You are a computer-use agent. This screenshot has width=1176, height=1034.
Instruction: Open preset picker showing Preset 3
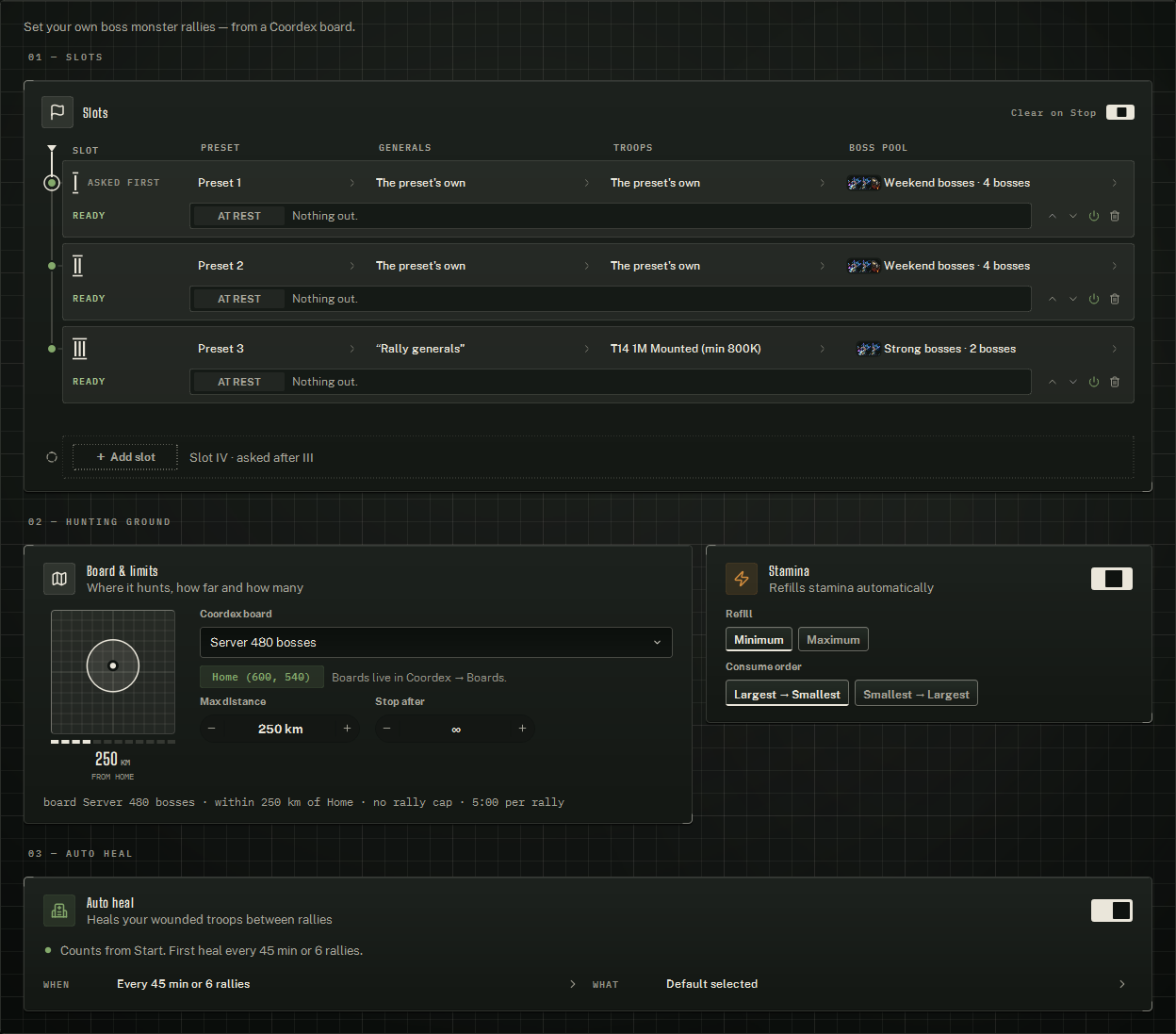(276, 349)
